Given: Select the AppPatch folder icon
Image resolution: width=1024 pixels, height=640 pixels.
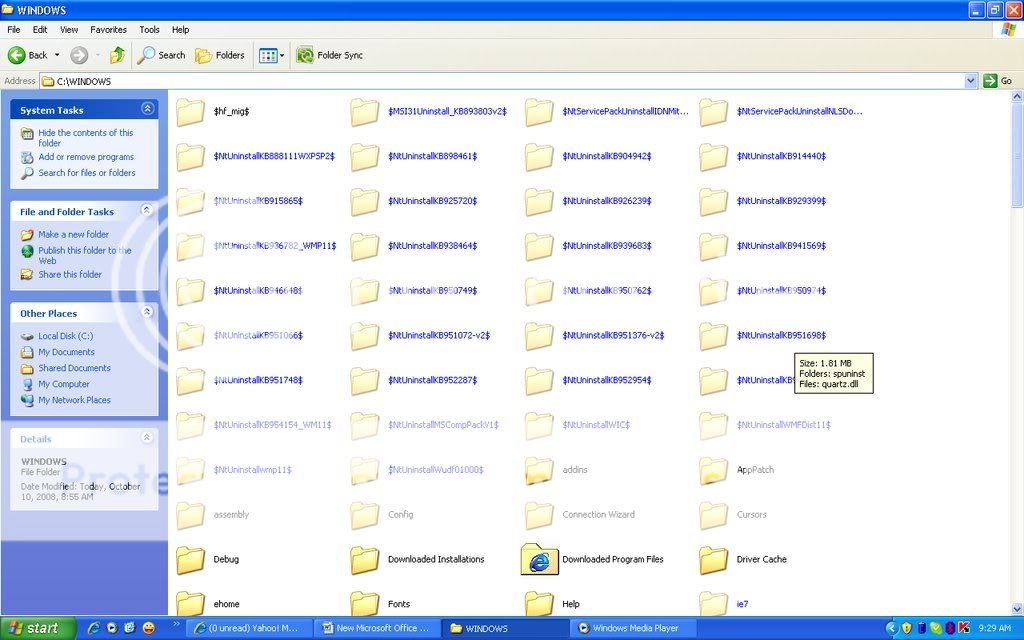Looking at the screenshot, I should click(713, 470).
